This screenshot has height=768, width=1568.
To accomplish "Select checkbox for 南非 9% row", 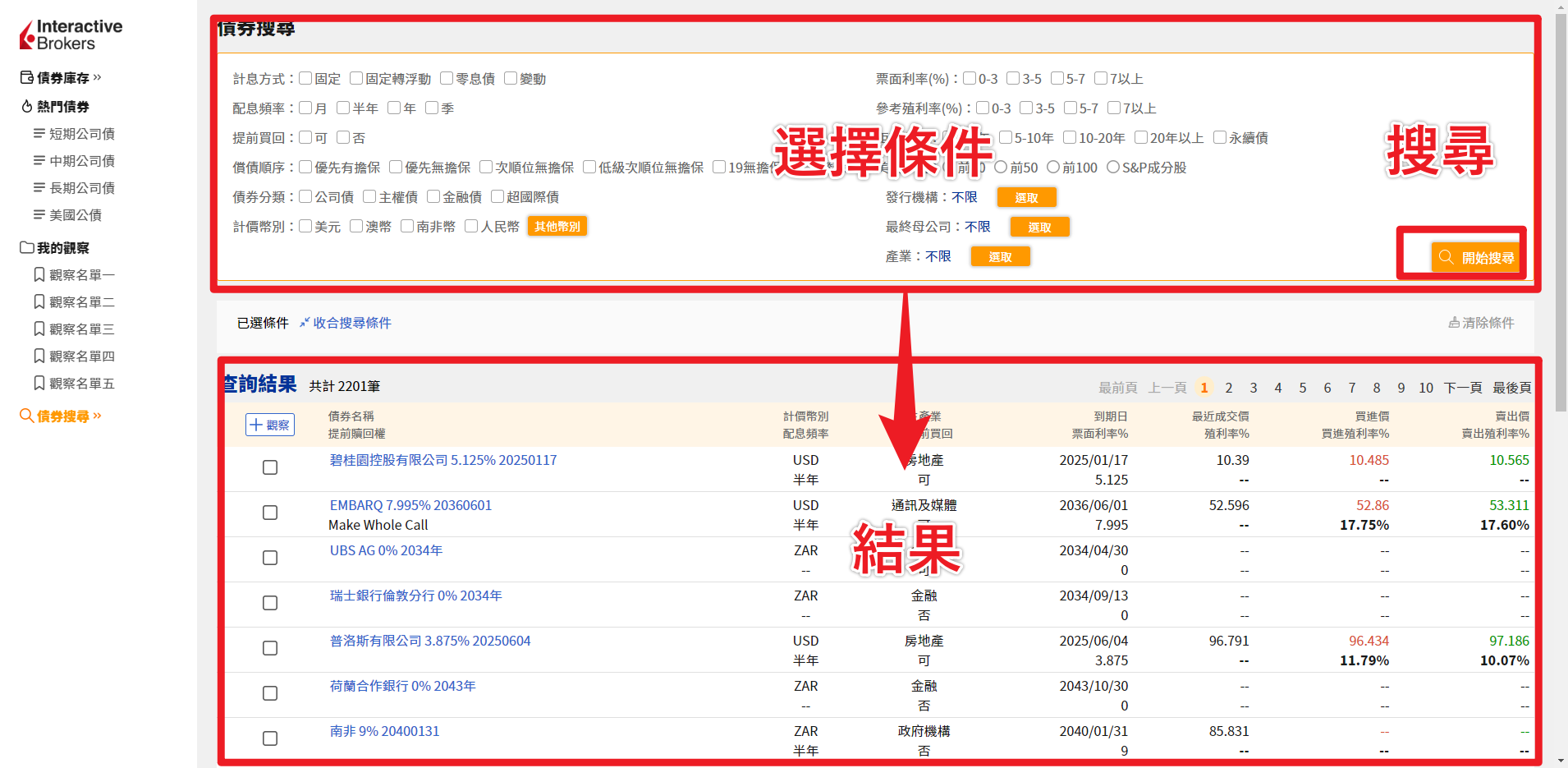I will [x=270, y=738].
